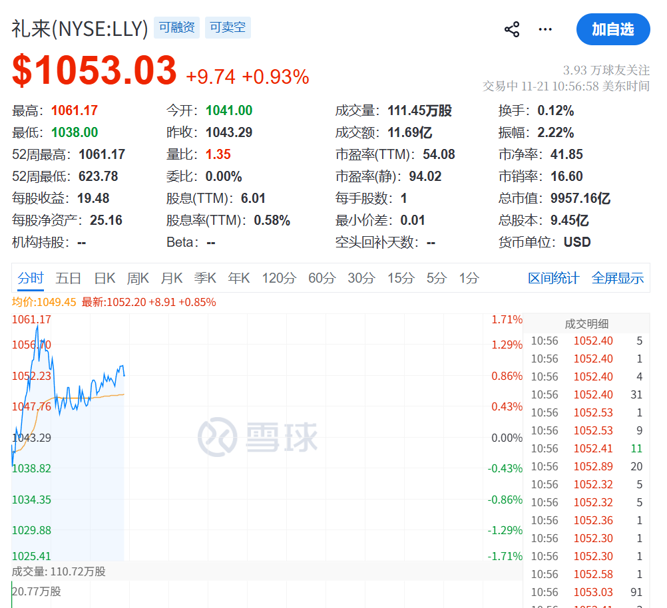The height and width of the screenshot is (608, 667).
Task: Select the 季K chart tab
Action: point(205,278)
